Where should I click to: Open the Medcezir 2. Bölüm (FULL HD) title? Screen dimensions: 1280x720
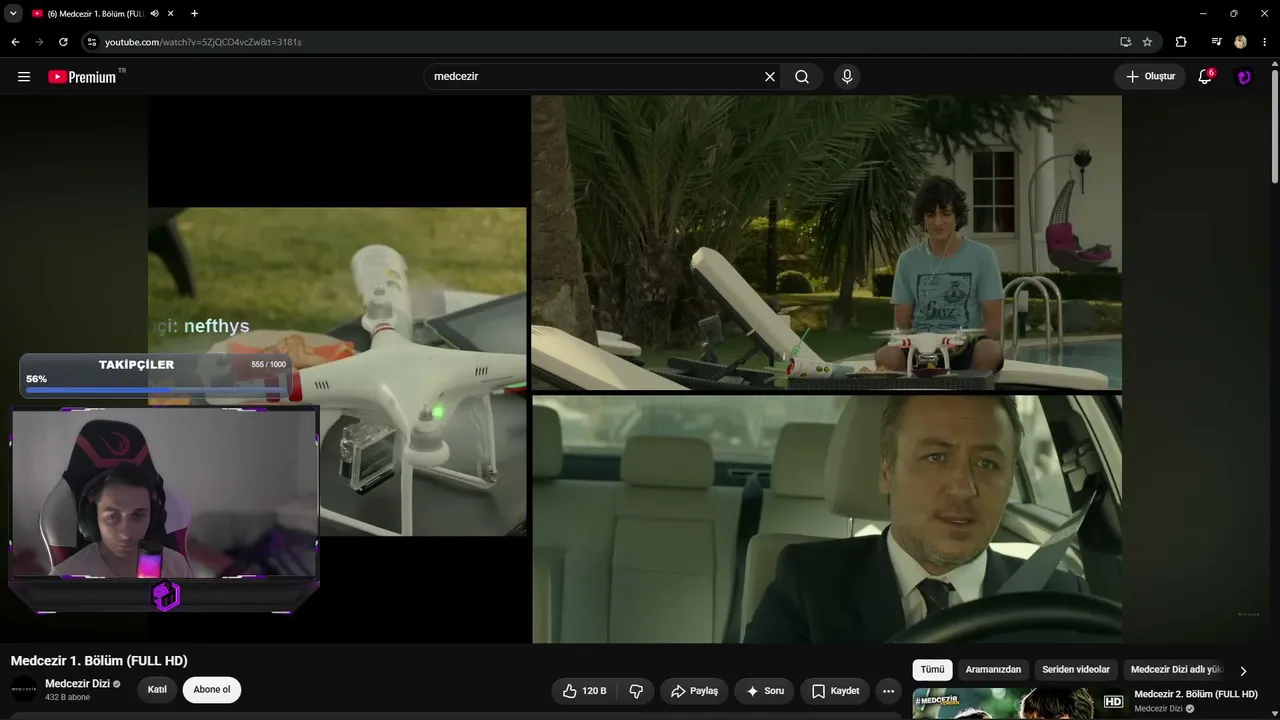(x=1196, y=694)
